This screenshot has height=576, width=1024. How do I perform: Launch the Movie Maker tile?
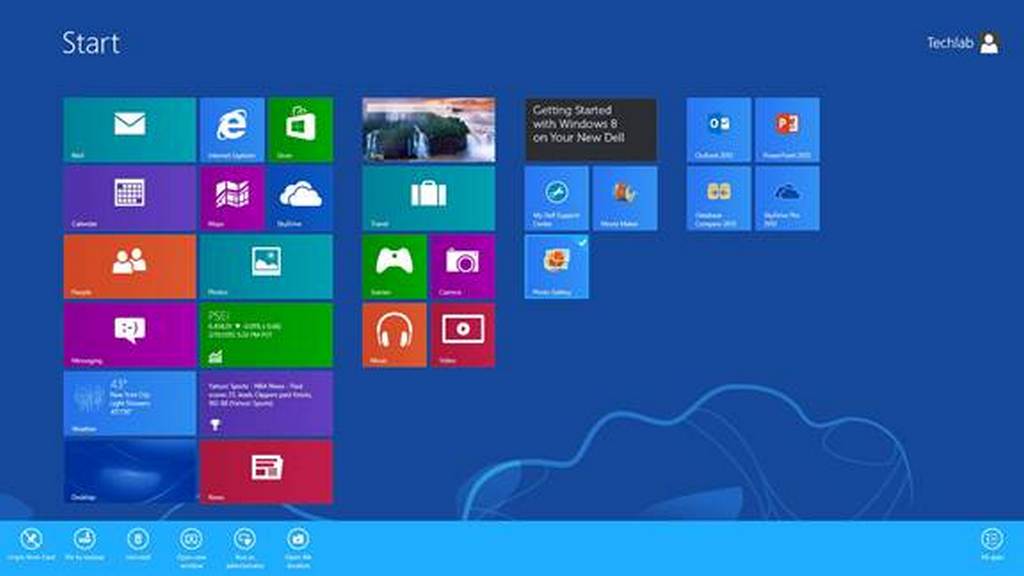(625, 198)
